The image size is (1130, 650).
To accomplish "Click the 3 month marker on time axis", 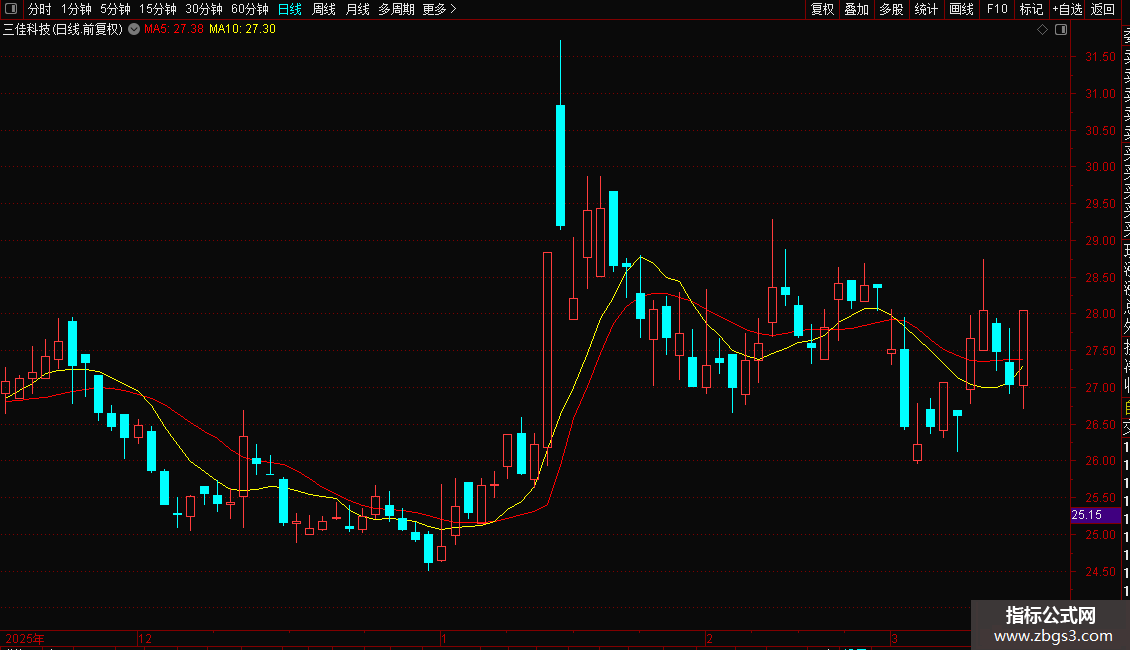I will click(894, 639).
